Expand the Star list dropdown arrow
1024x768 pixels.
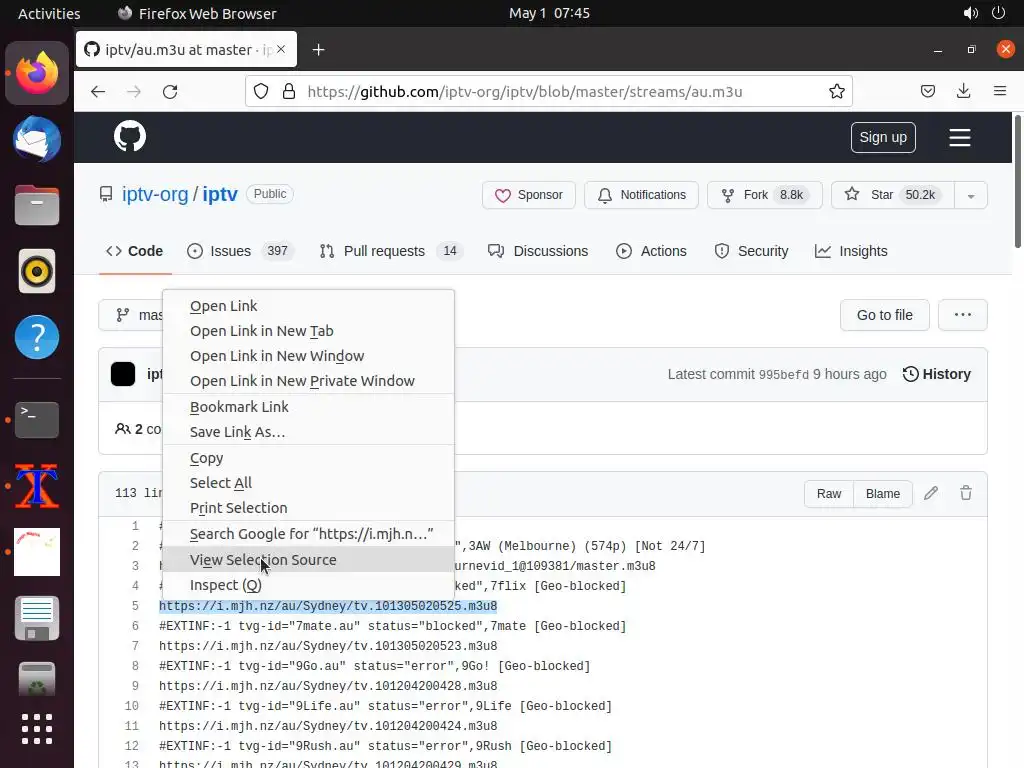(x=971, y=195)
